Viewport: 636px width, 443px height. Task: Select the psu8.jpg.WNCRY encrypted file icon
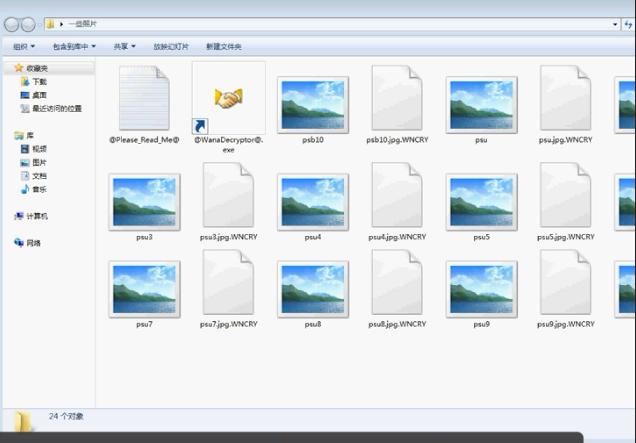[x=397, y=282]
